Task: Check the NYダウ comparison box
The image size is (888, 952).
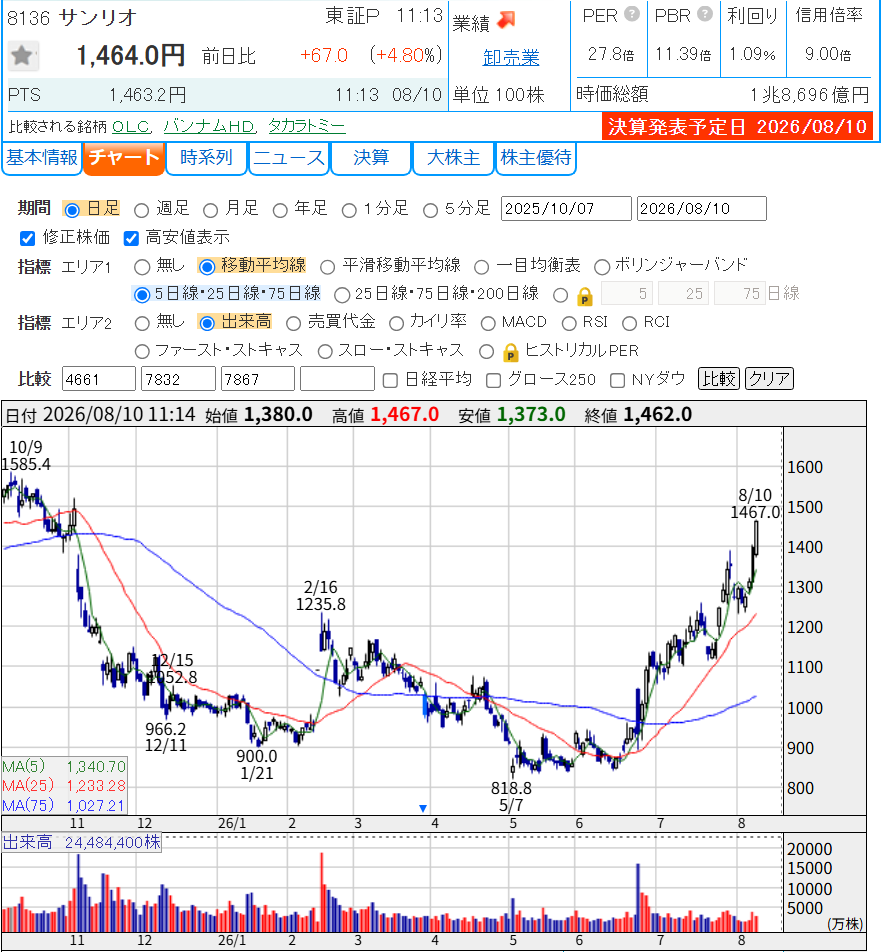Action: (x=617, y=381)
